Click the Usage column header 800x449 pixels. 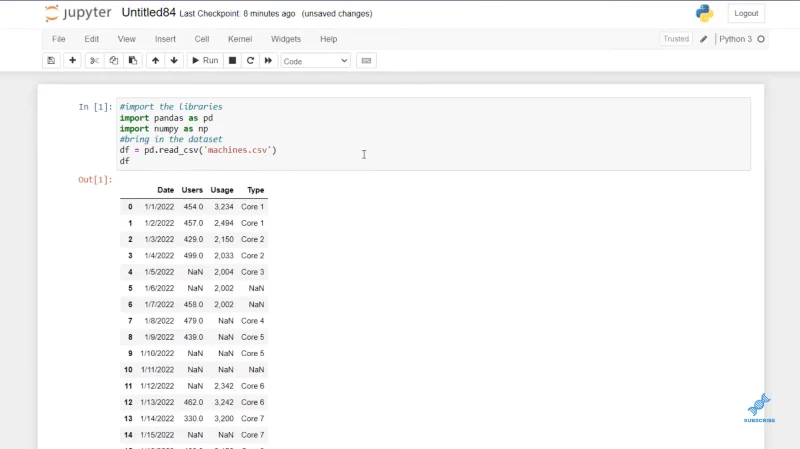click(x=222, y=190)
